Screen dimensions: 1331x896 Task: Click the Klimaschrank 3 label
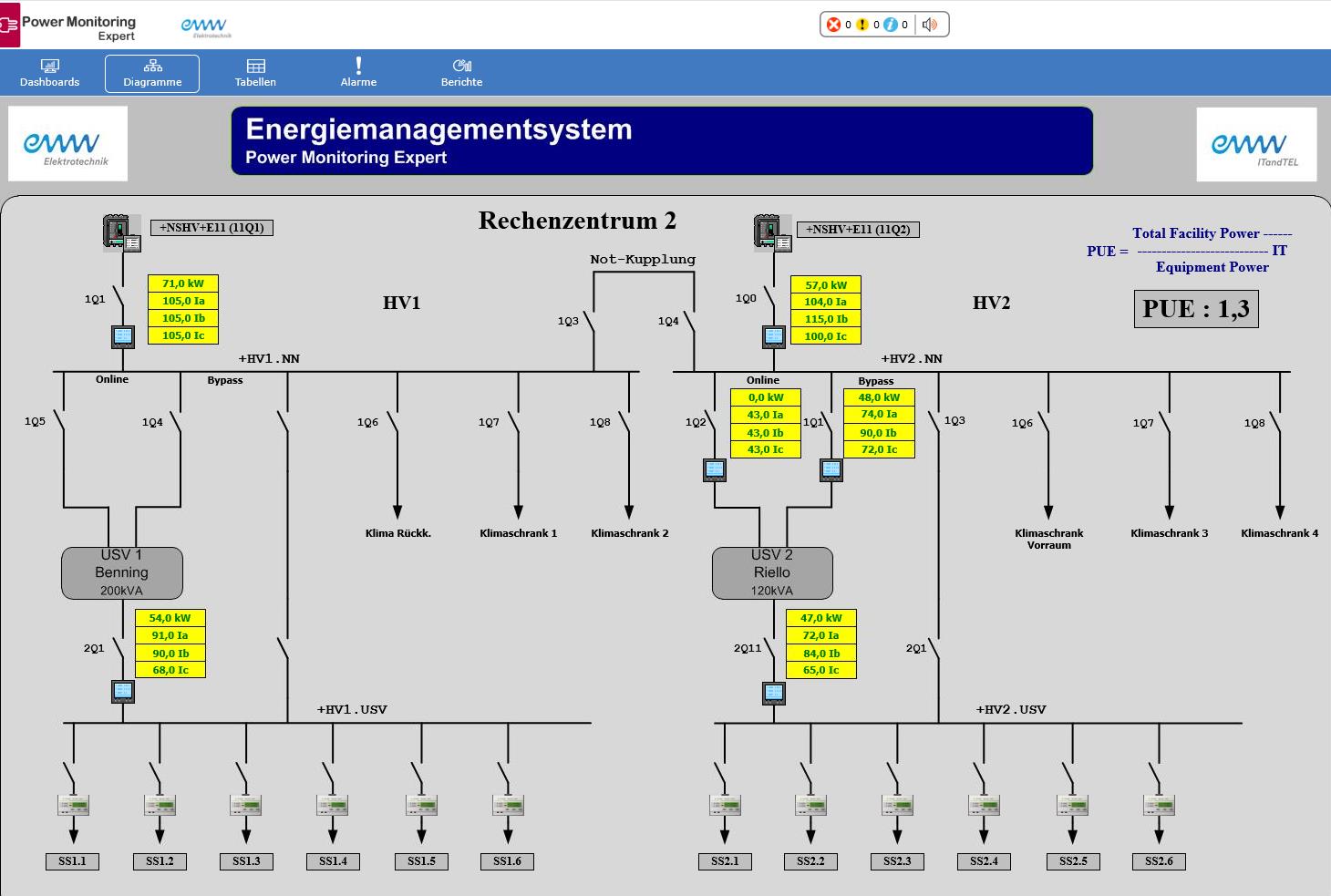coord(1169,533)
